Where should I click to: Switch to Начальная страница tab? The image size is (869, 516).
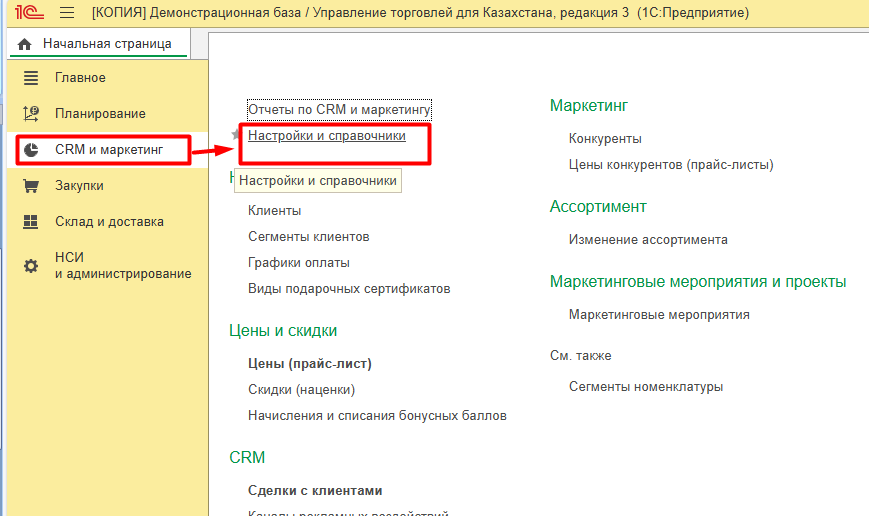click(106, 44)
